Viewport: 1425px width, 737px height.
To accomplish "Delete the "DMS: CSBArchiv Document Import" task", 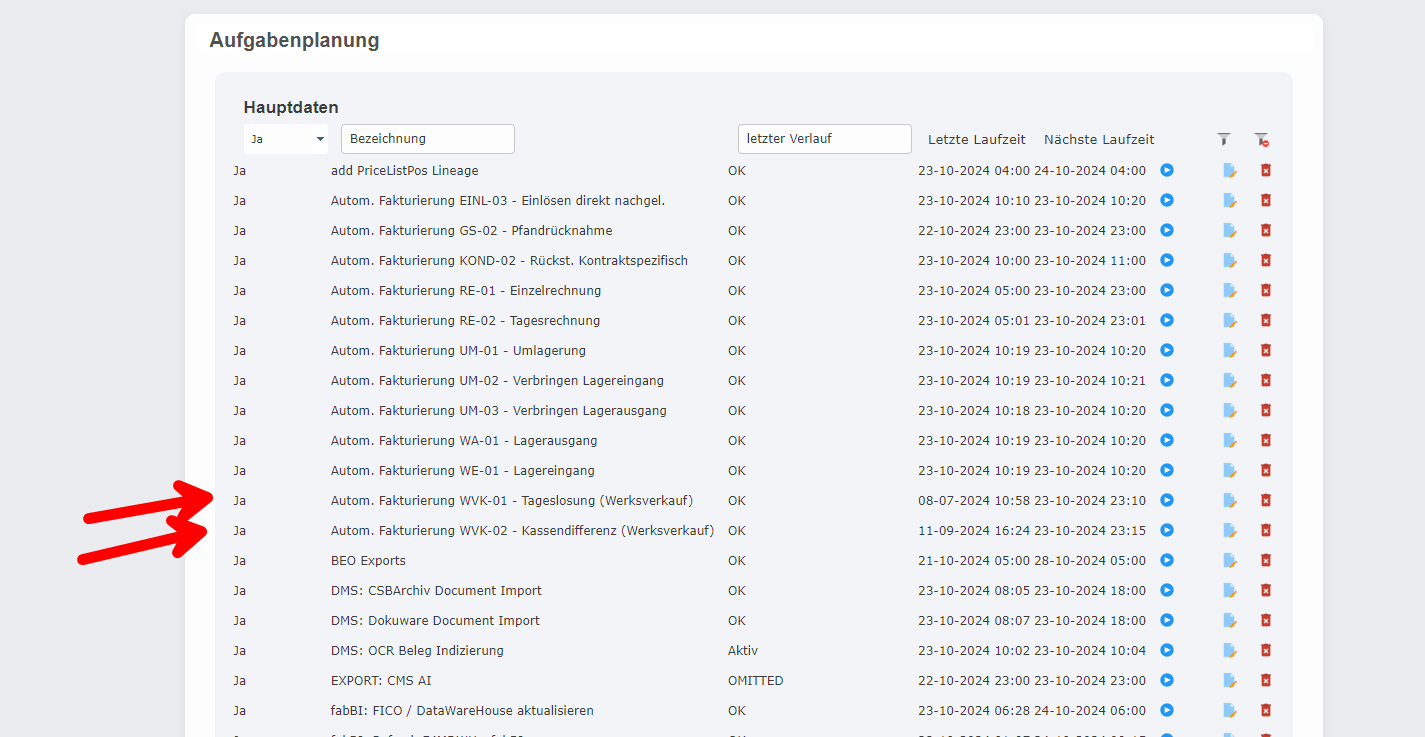I will [1265, 590].
